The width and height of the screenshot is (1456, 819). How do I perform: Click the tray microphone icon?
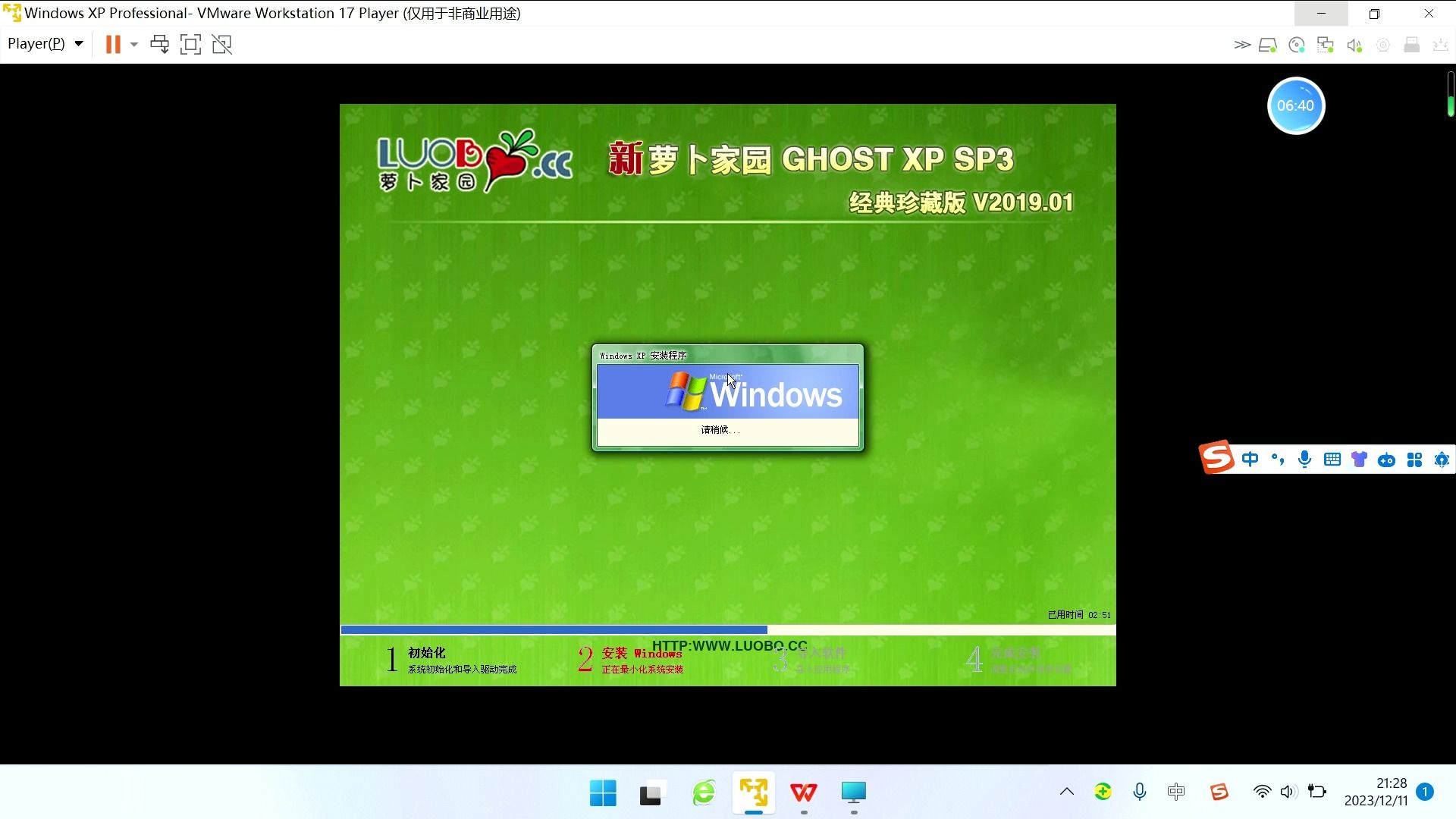point(1139,792)
